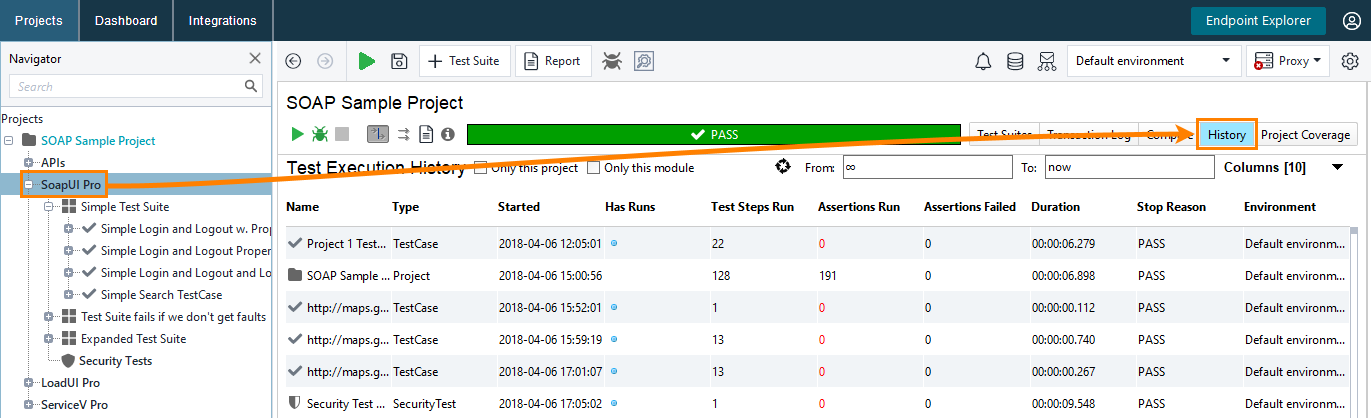Open the magnifier inspect icon in toolbar
Image resolution: width=1371 pixels, height=418 pixels.
tap(643, 61)
